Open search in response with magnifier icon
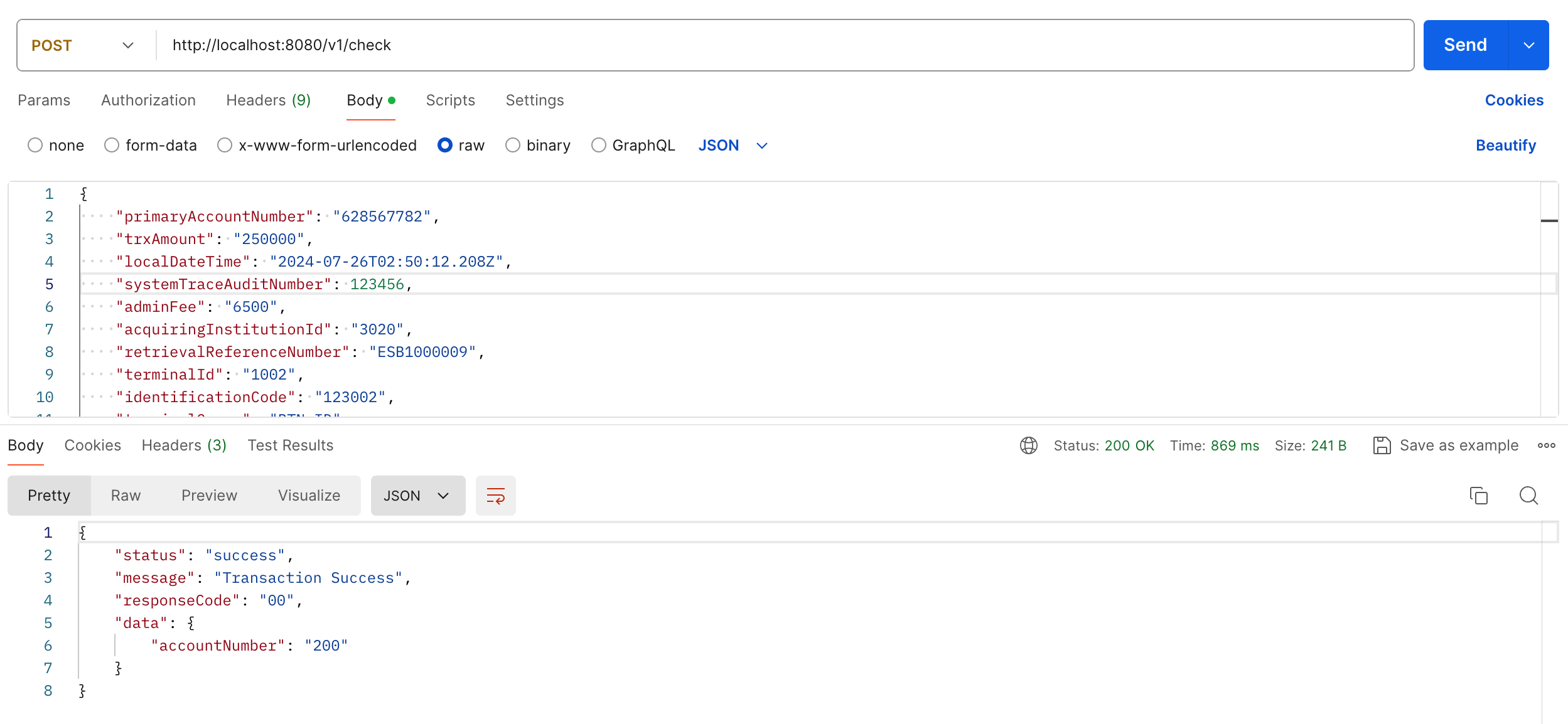This screenshot has width=1568, height=724. (x=1528, y=496)
